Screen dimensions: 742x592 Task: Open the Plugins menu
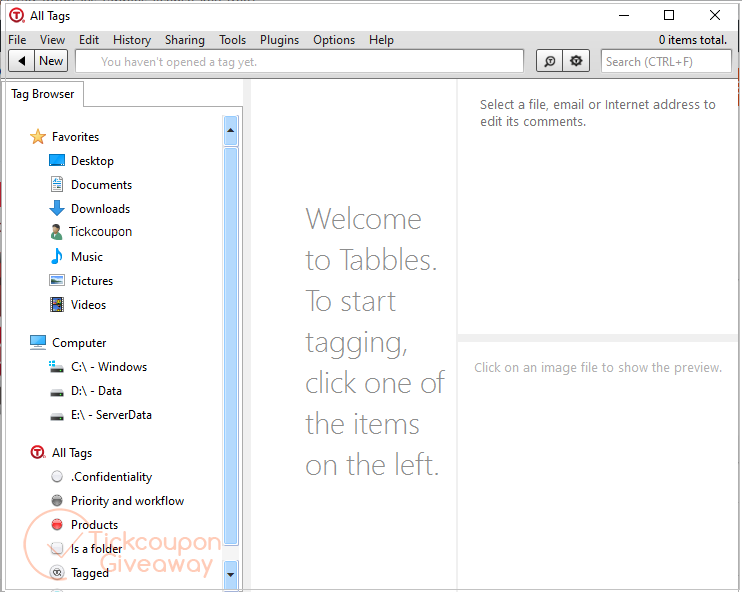(279, 40)
